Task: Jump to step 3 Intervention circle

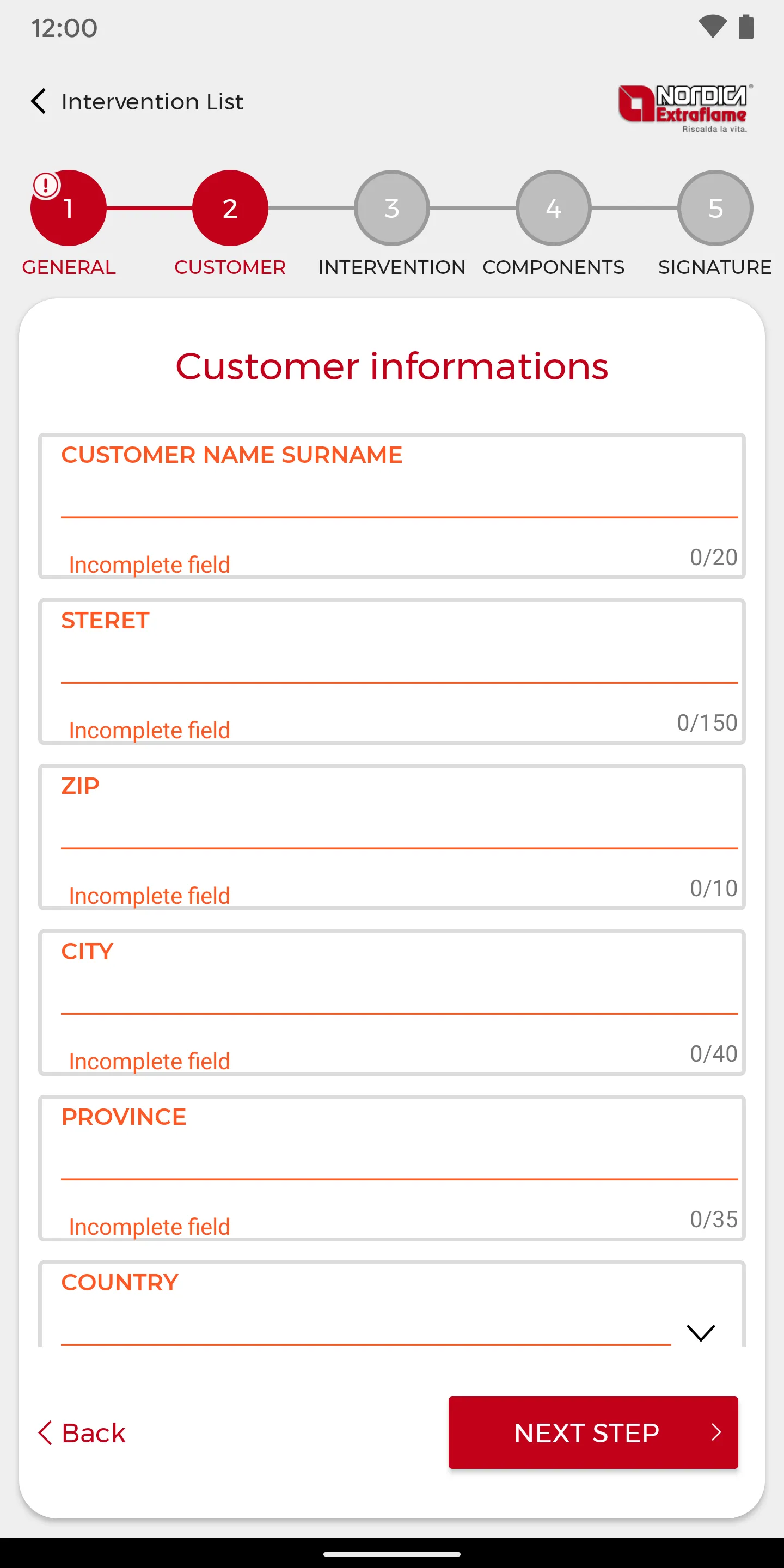Action: 392,208
